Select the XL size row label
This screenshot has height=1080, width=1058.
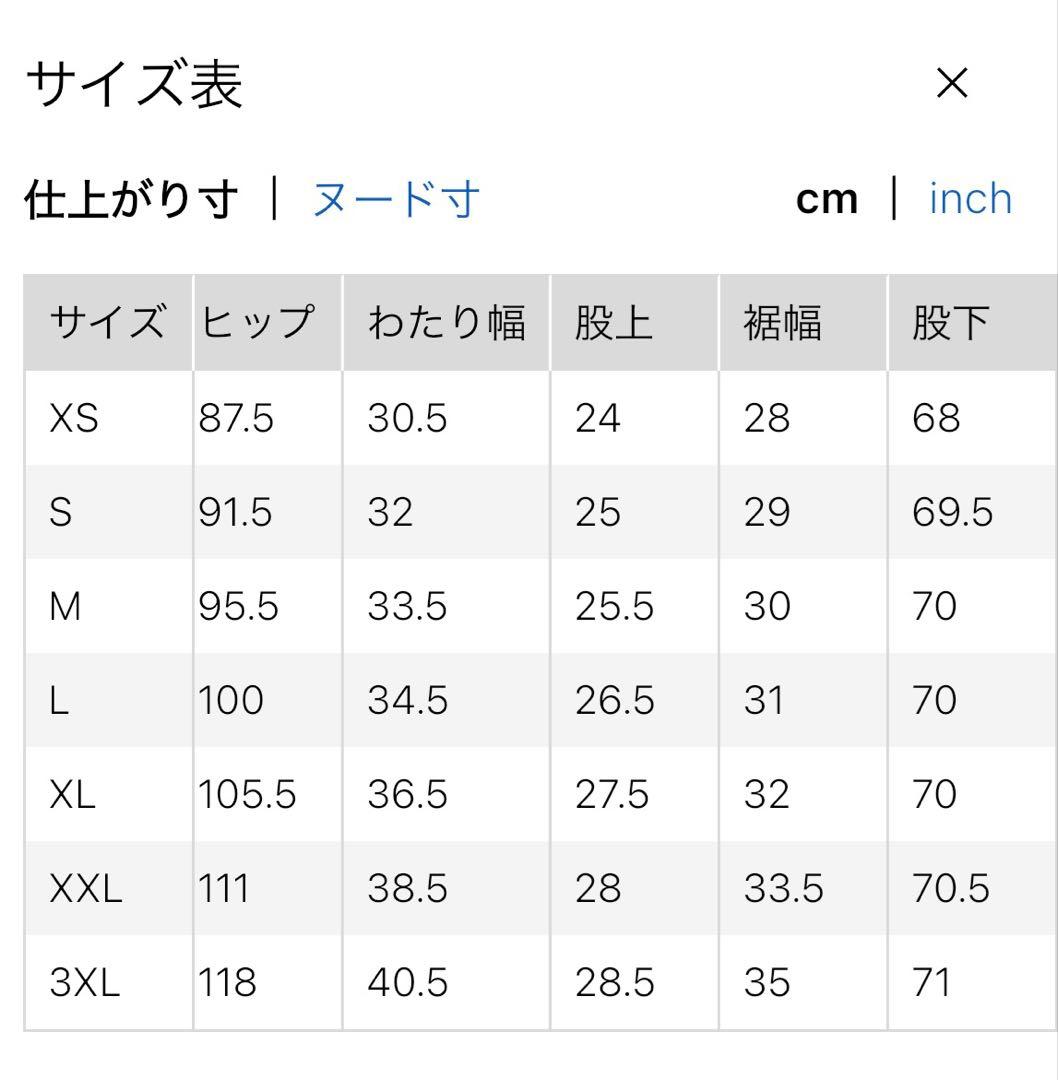(x=73, y=794)
